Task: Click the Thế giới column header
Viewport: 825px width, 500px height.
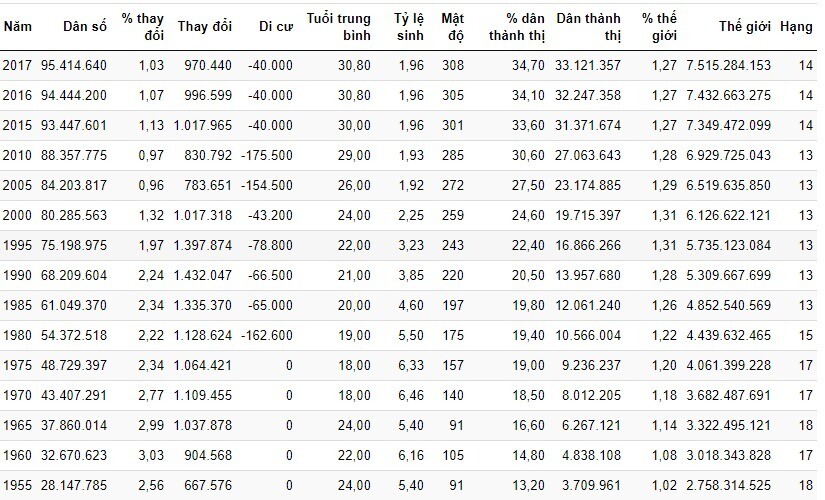Action: 744,26
